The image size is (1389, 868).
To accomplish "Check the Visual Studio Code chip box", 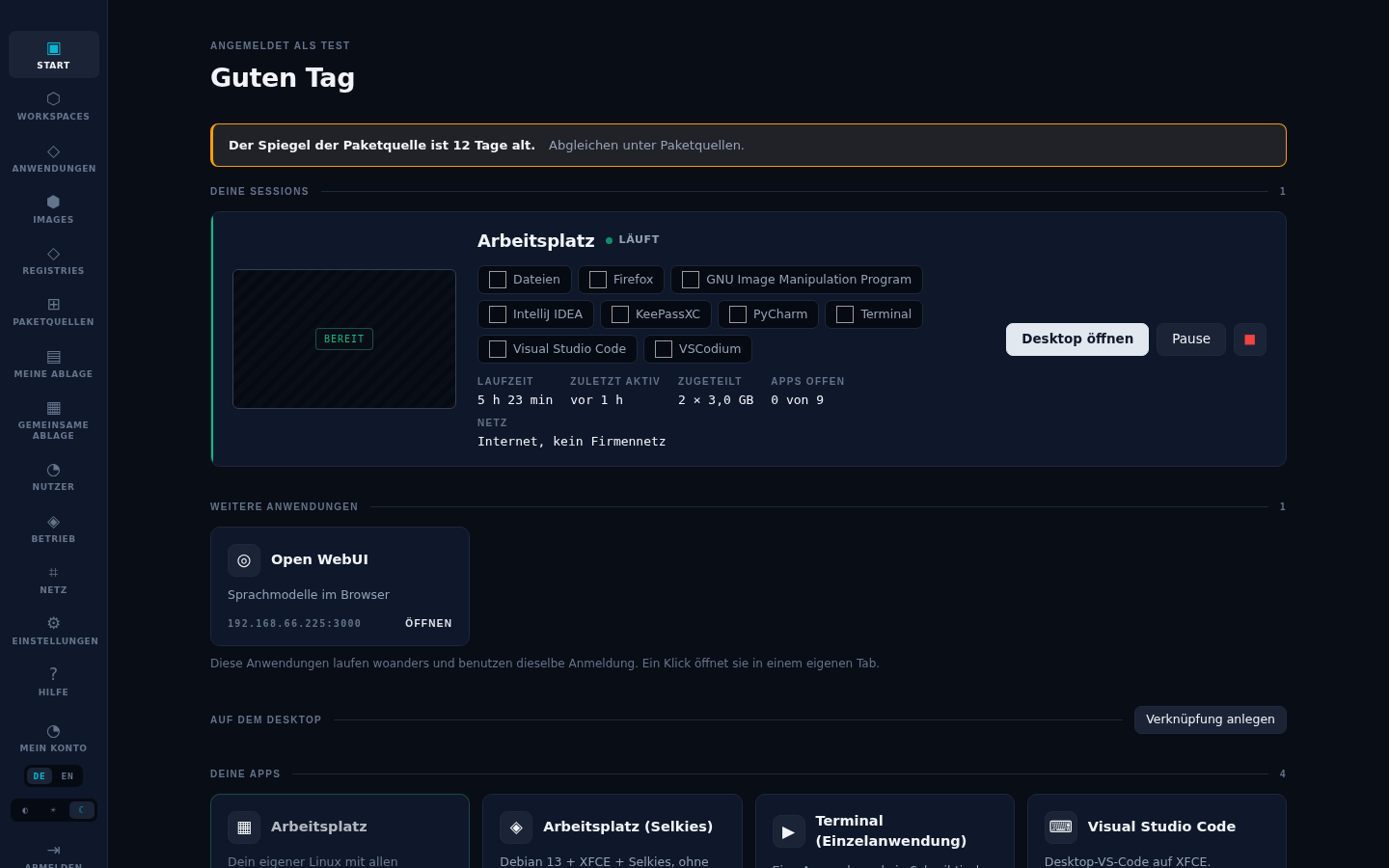I will 498,349.
